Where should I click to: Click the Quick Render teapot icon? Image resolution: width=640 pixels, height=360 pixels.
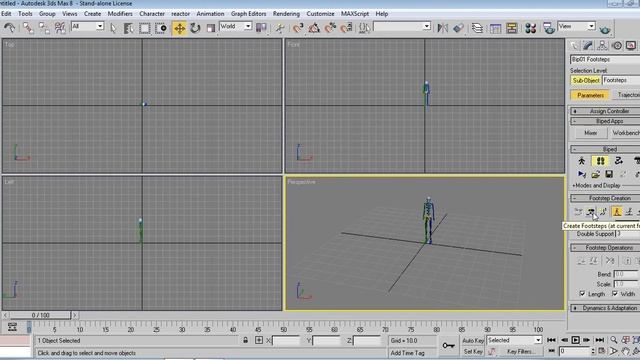pyautogui.click(x=605, y=29)
